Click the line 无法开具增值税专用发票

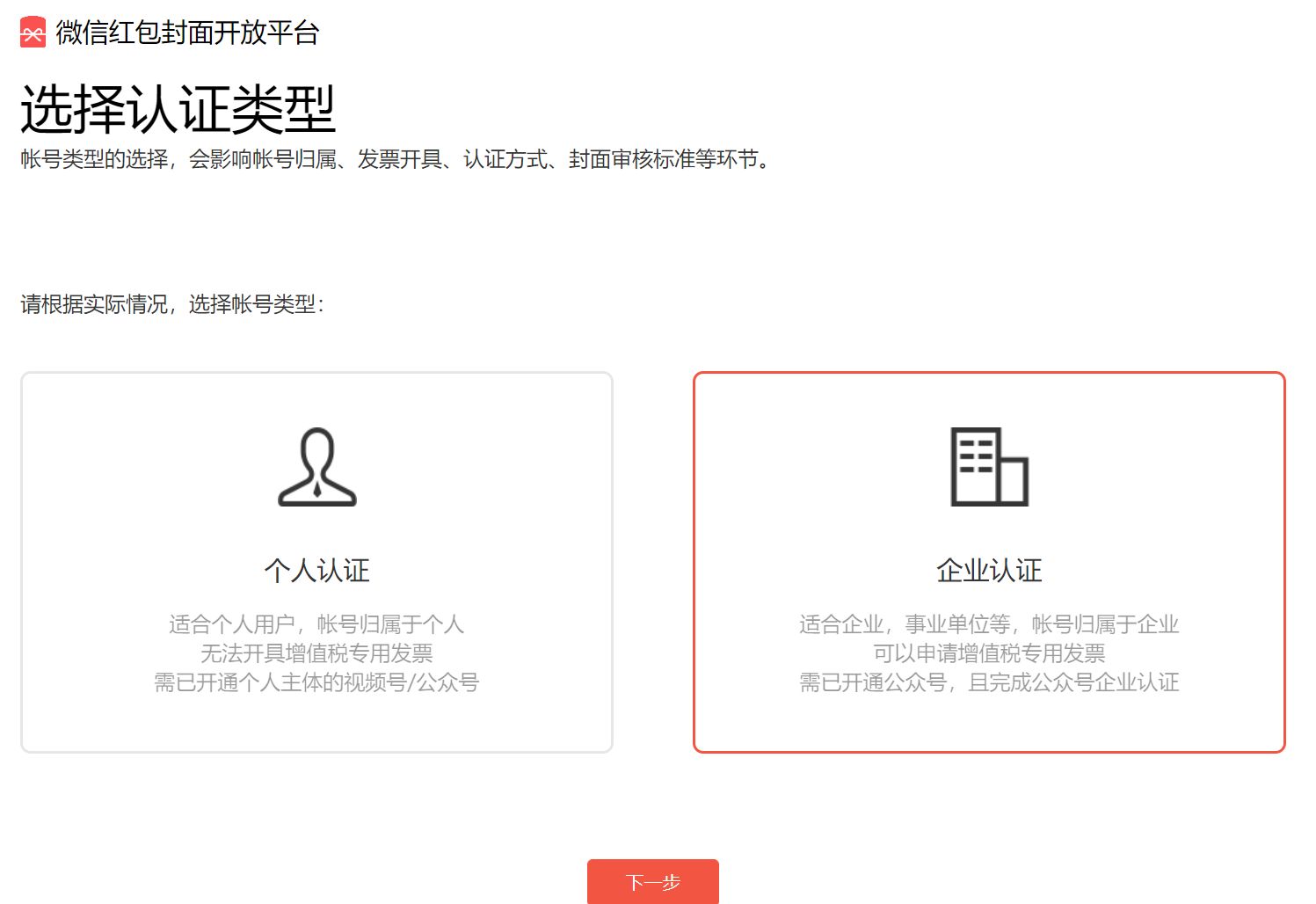coord(316,653)
